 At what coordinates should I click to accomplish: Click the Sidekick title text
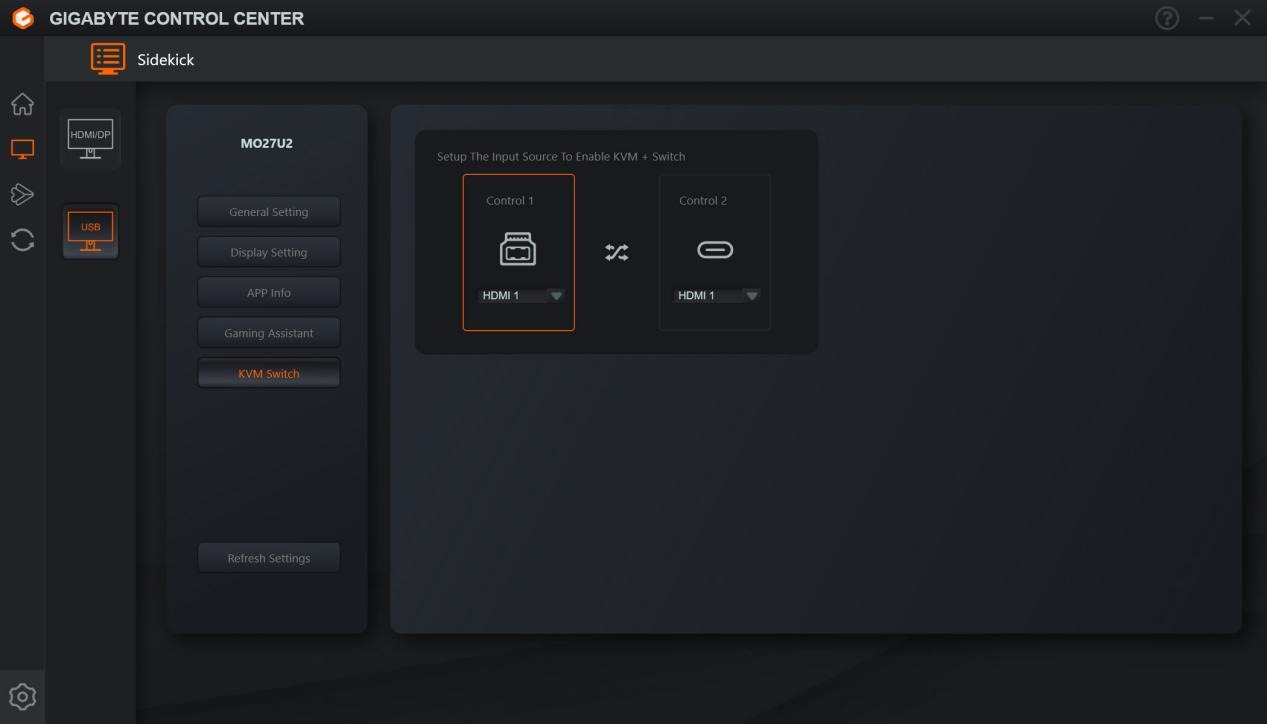(x=166, y=60)
